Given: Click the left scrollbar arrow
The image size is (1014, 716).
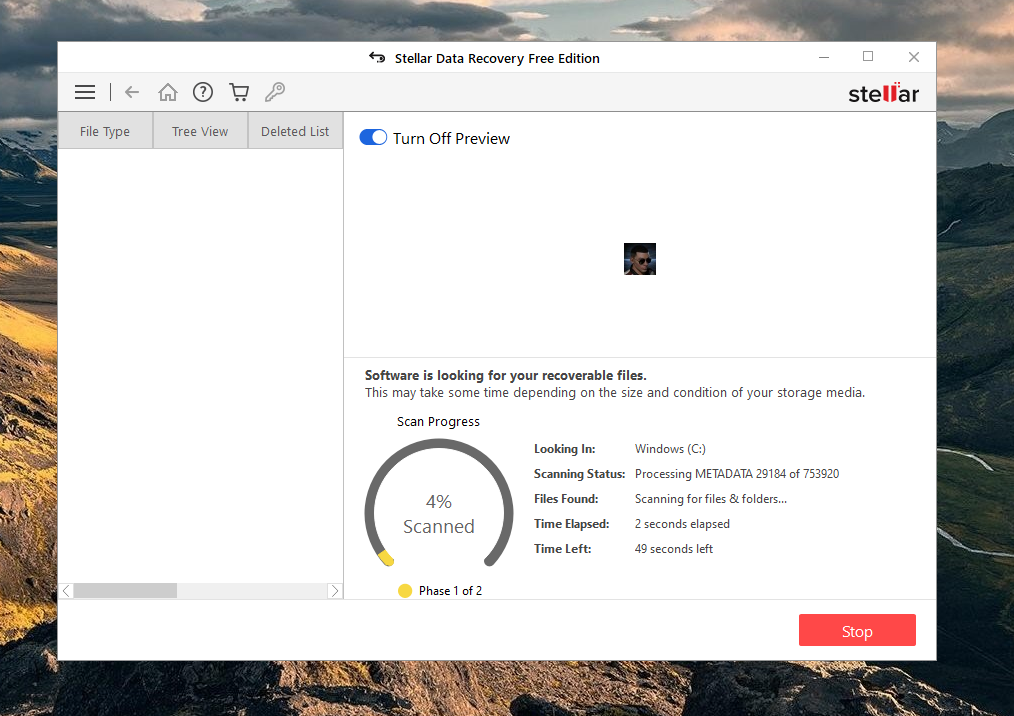Looking at the screenshot, I should pos(66,591).
